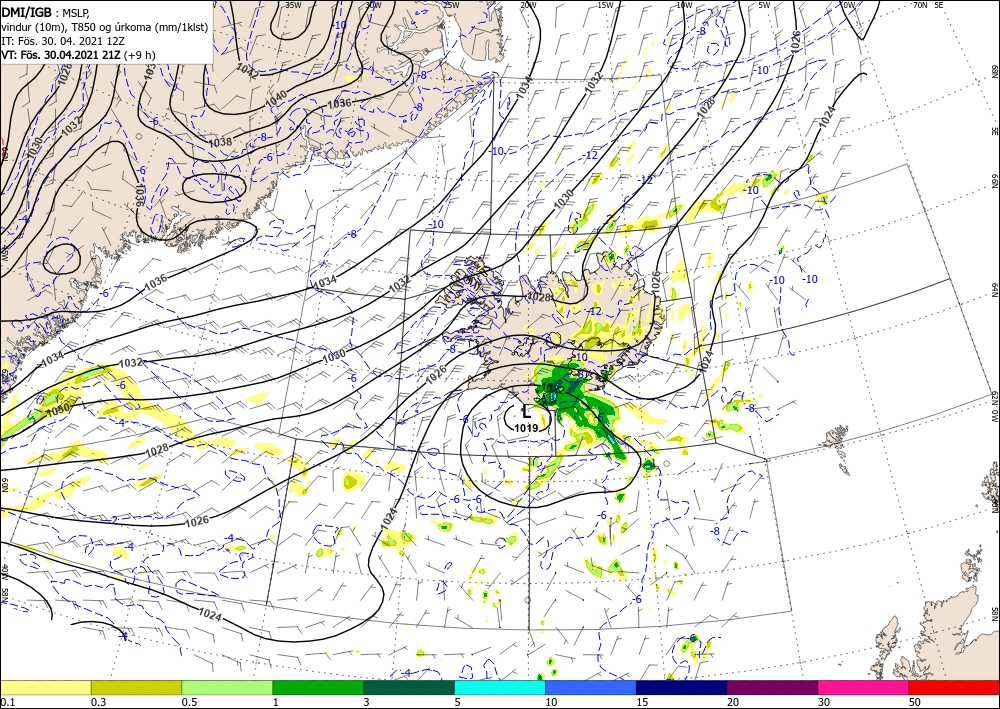
Task: Click the '35W' longitude label
Action: [293, 4]
